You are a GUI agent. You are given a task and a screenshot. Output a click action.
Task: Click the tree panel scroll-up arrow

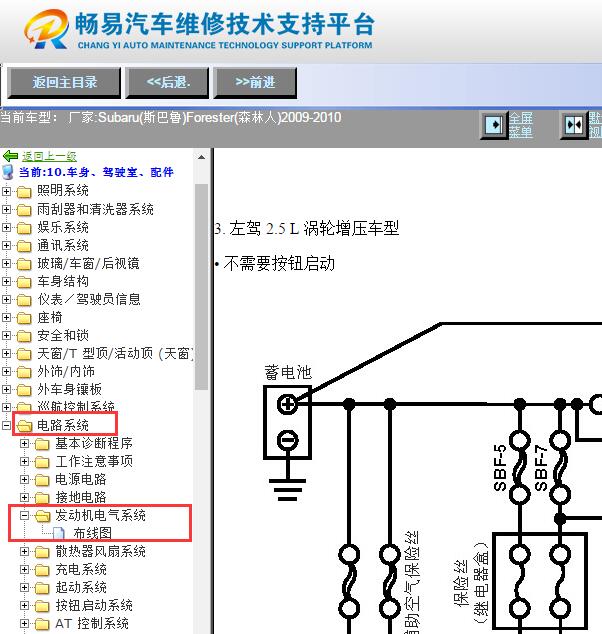point(201,157)
